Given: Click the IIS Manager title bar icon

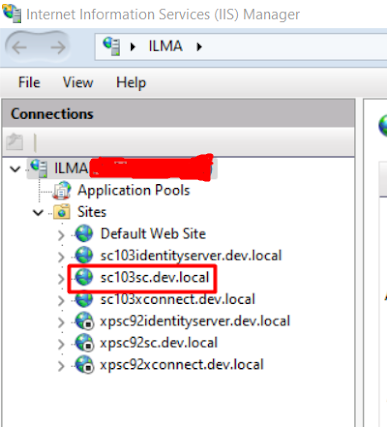Looking at the screenshot, I should (x=12, y=13).
